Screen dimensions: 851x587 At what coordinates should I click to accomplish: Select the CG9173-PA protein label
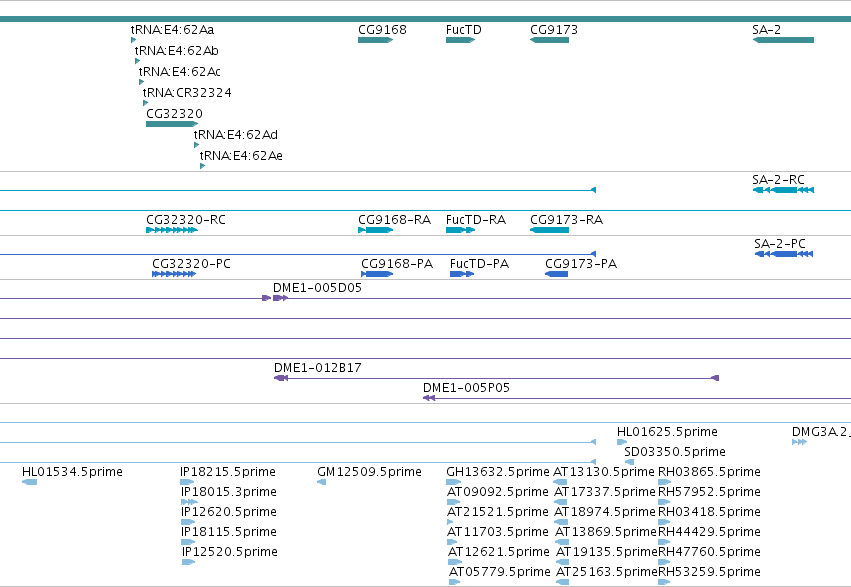pos(581,264)
